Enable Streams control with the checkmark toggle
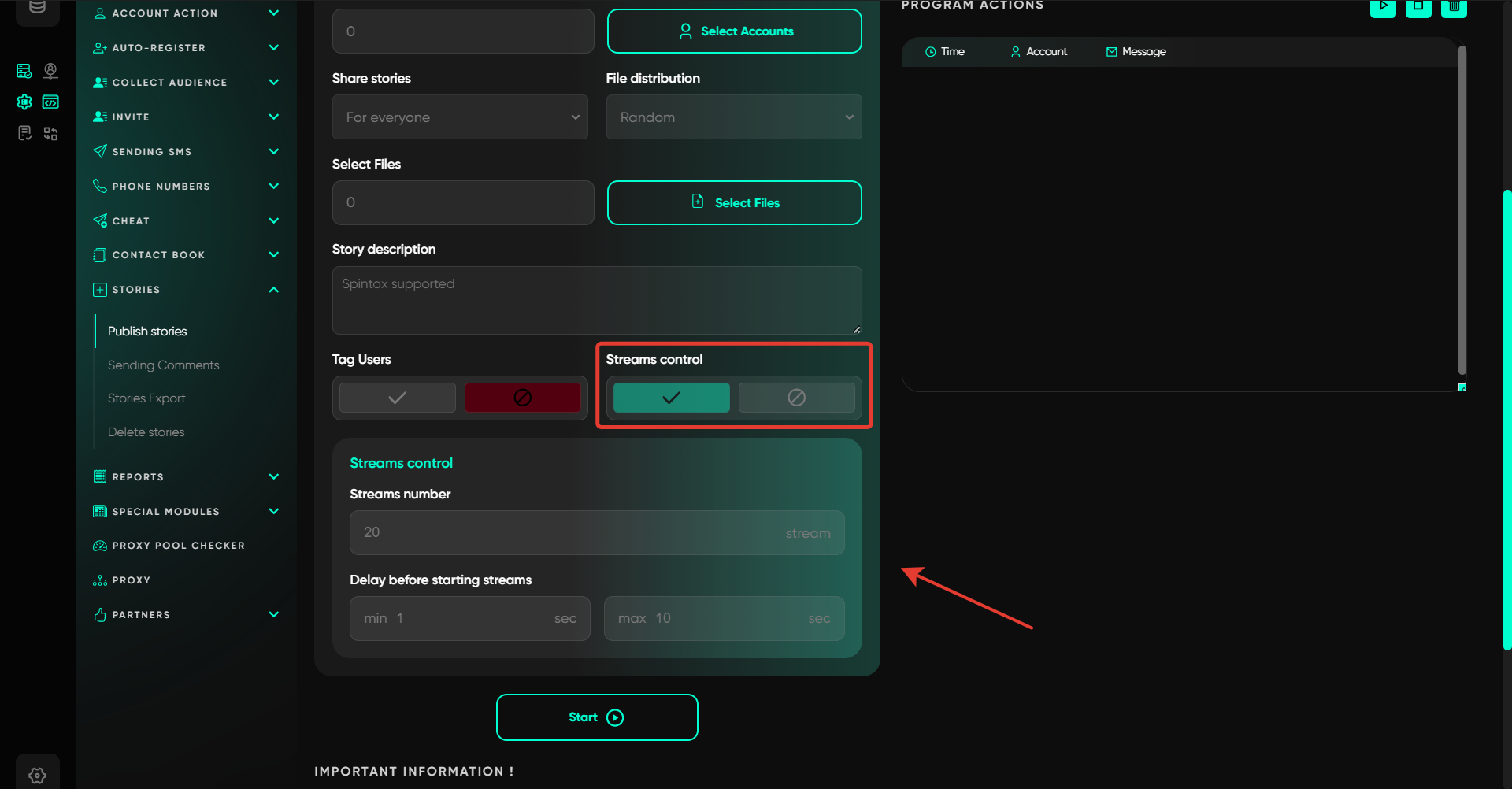Image resolution: width=1512 pixels, height=789 pixels. coord(671,398)
